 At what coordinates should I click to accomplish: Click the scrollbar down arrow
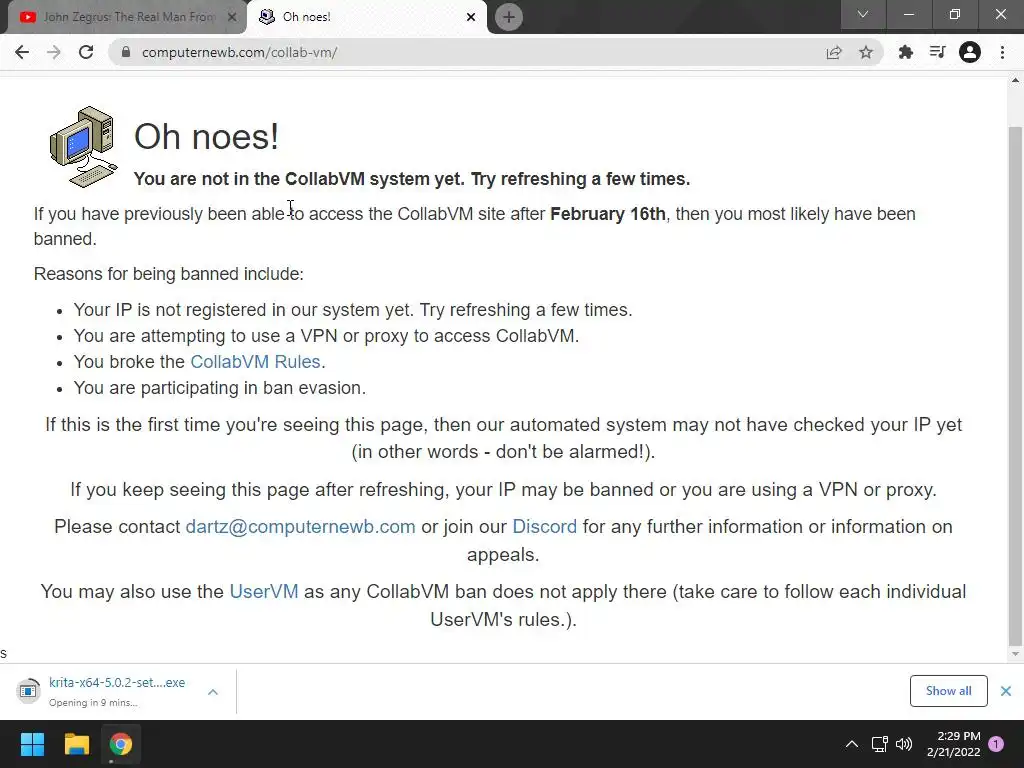point(1015,654)
